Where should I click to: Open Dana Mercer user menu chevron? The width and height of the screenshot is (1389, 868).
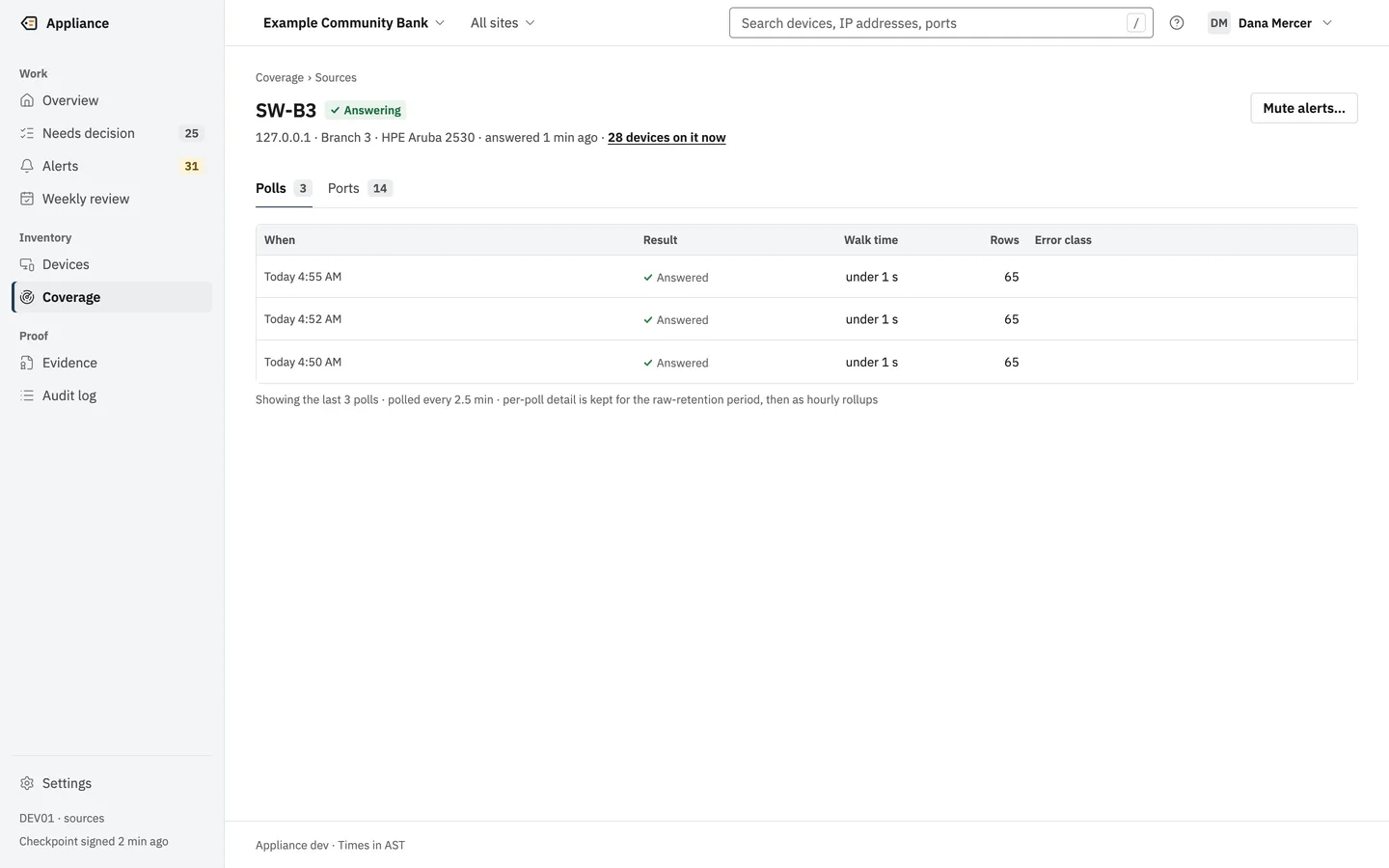point(1327,23)
